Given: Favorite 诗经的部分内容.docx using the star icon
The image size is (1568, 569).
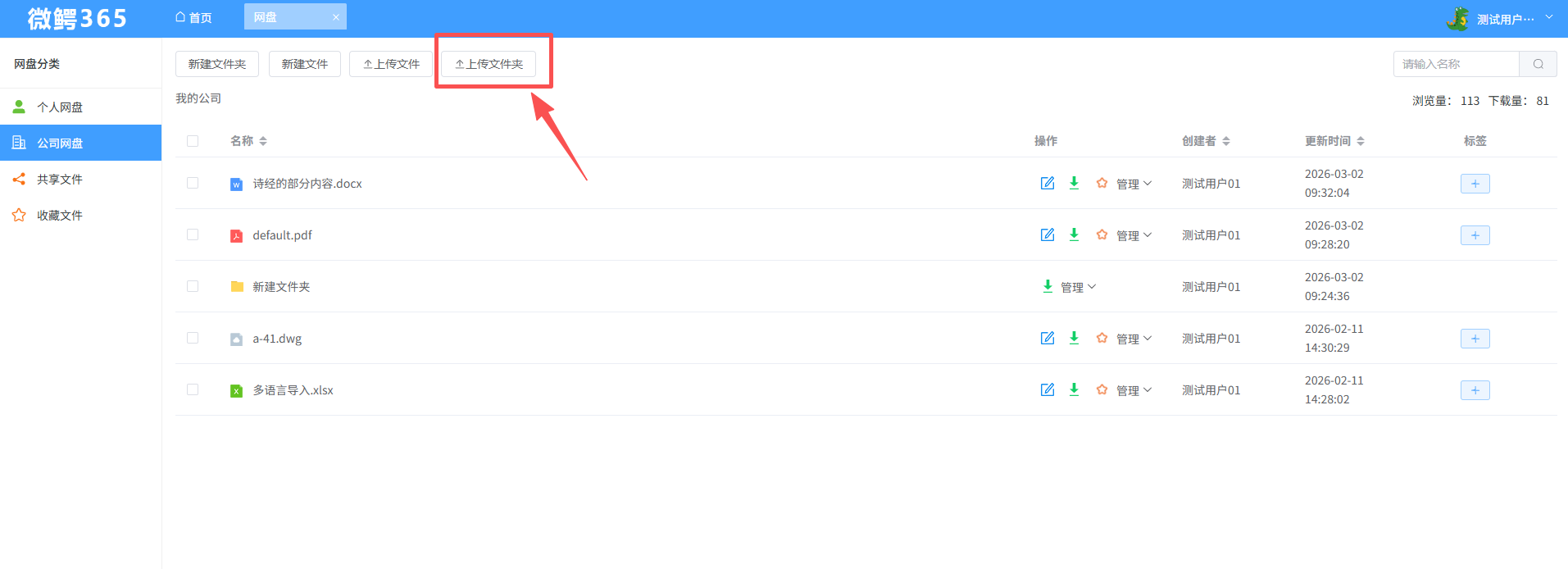Looking at the screenshot, I should tap(1102, 183).
